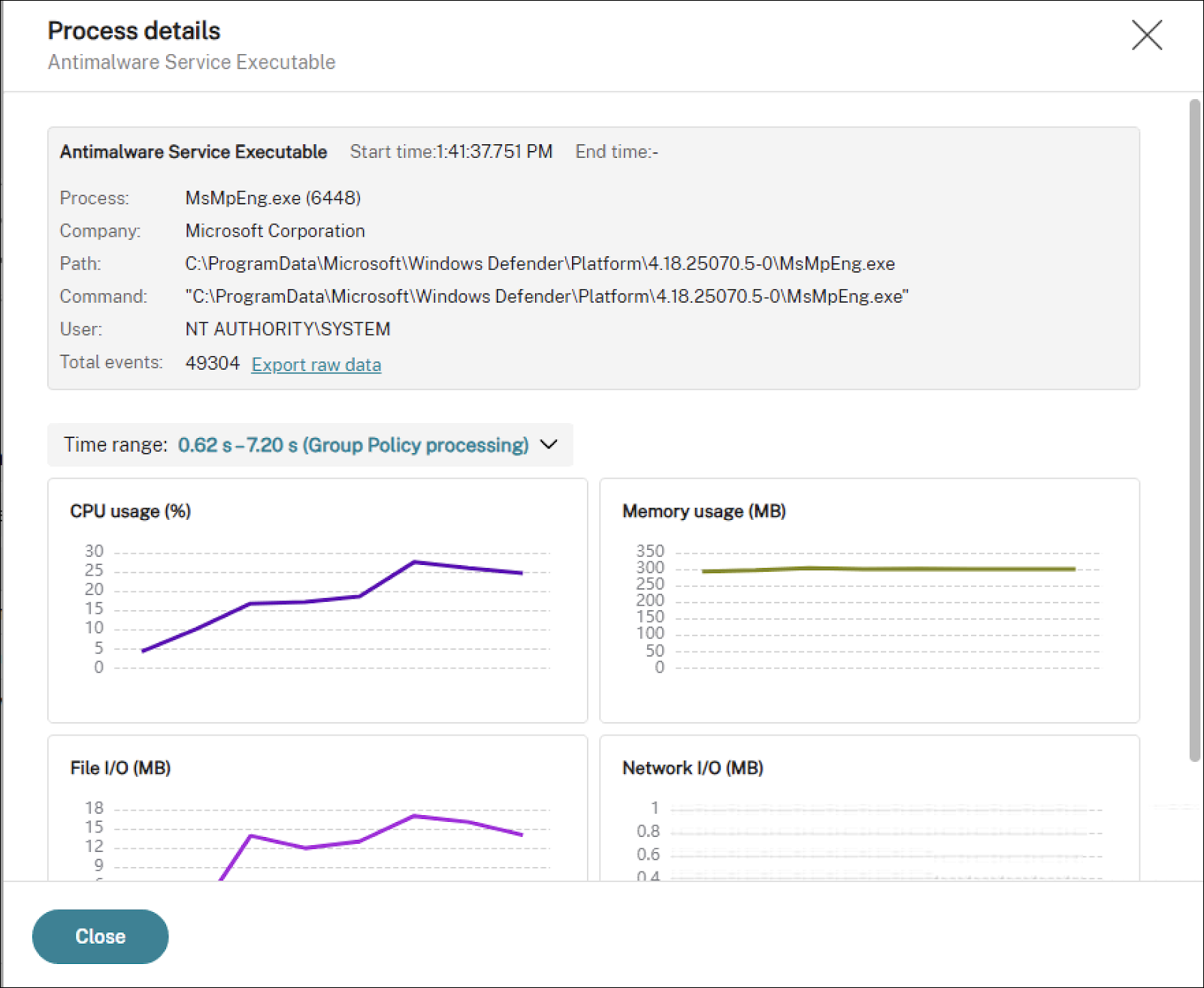Click the Memory usage line graph

887,569
